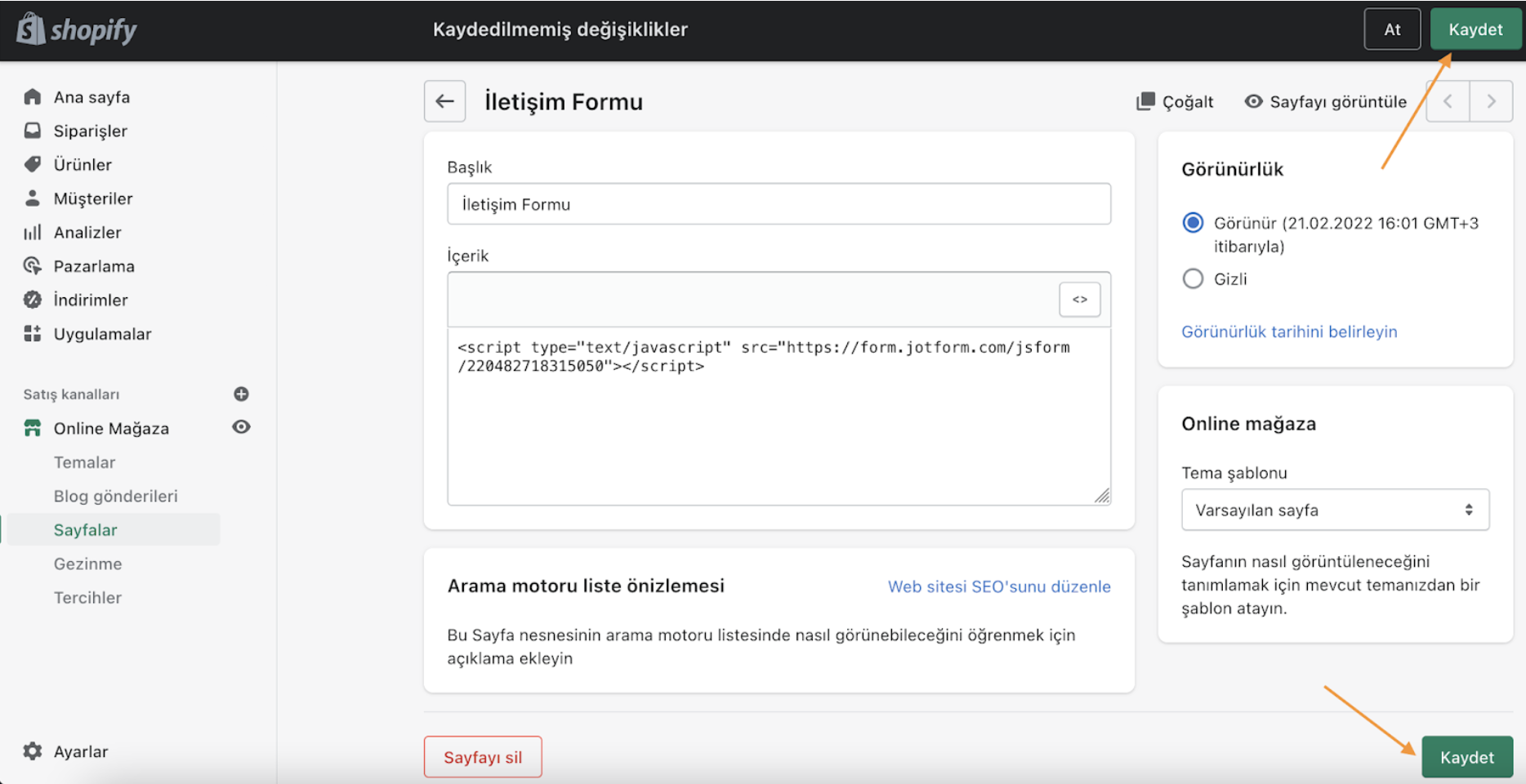Screen dimensions: 1526x784
Task: Click the At discard button
Action: [1392, 29]
